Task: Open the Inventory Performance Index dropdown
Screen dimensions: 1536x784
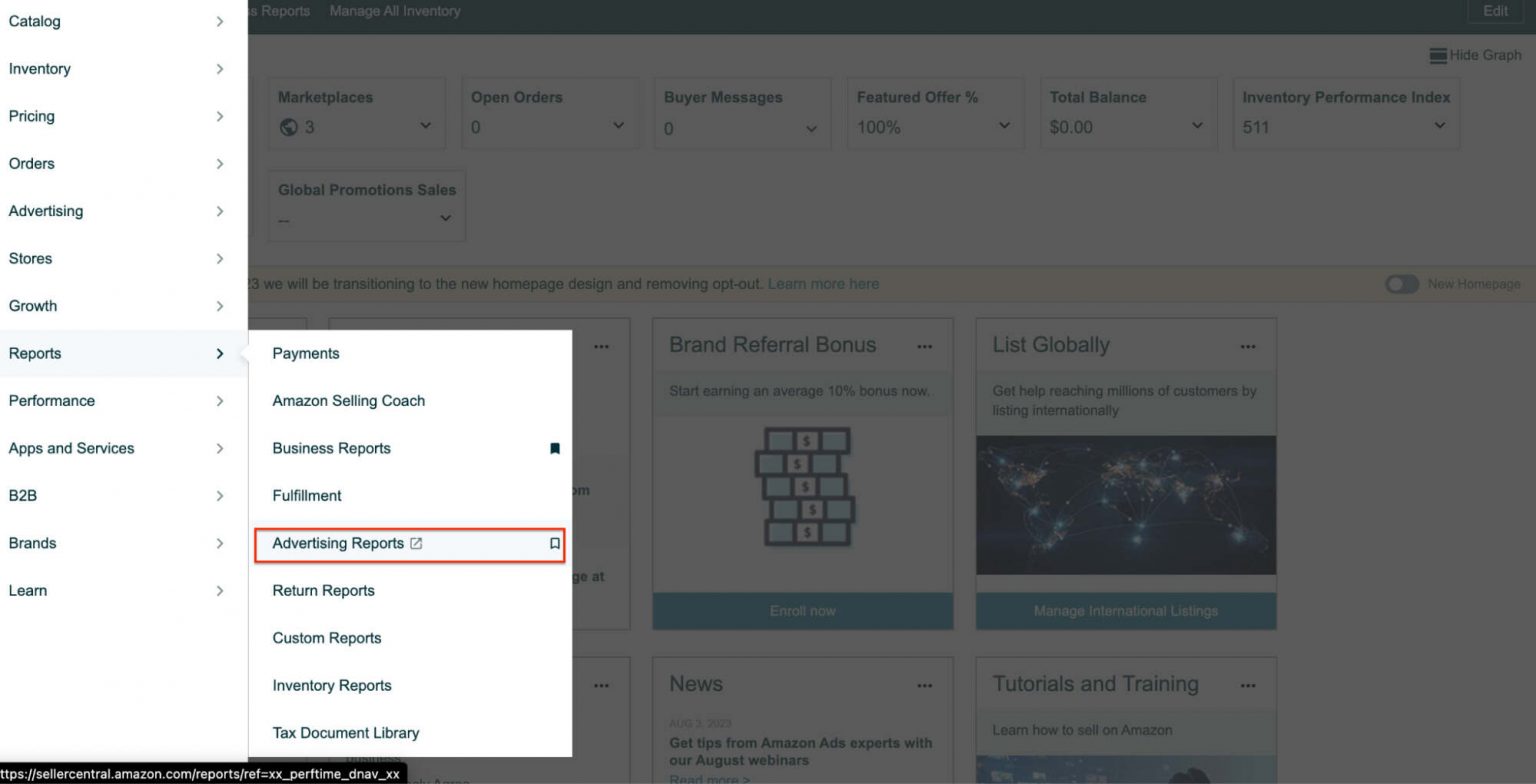Action: (1438, 127)
